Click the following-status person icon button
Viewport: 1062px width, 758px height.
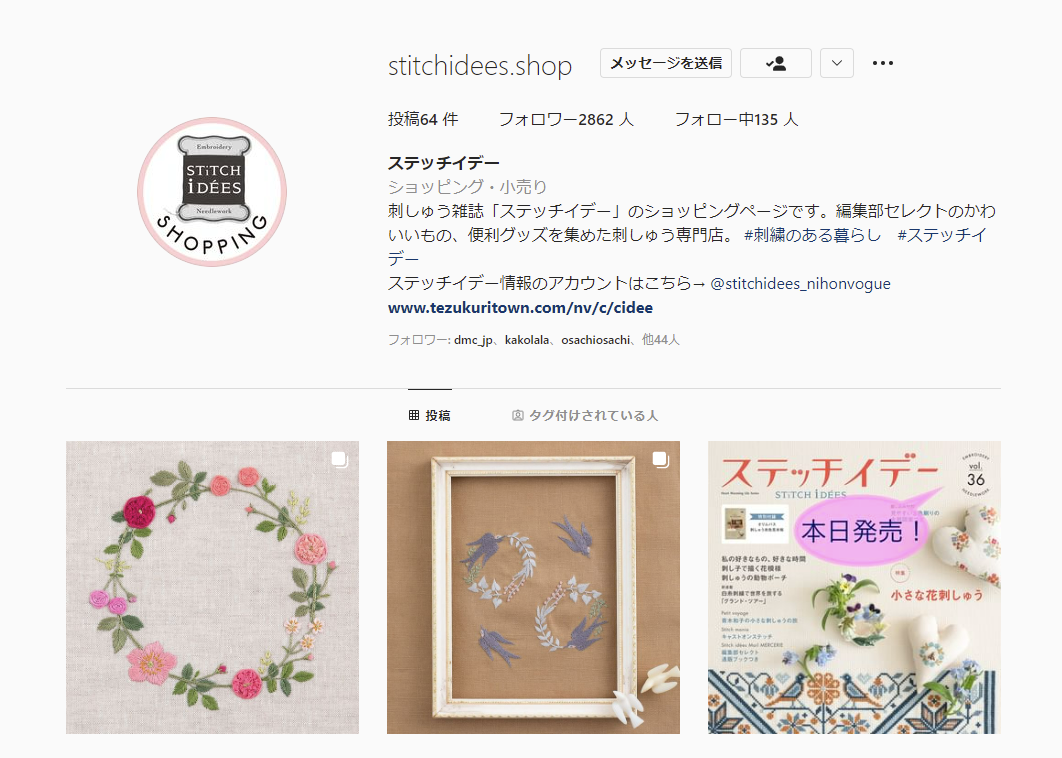click(x=776, y=63)
